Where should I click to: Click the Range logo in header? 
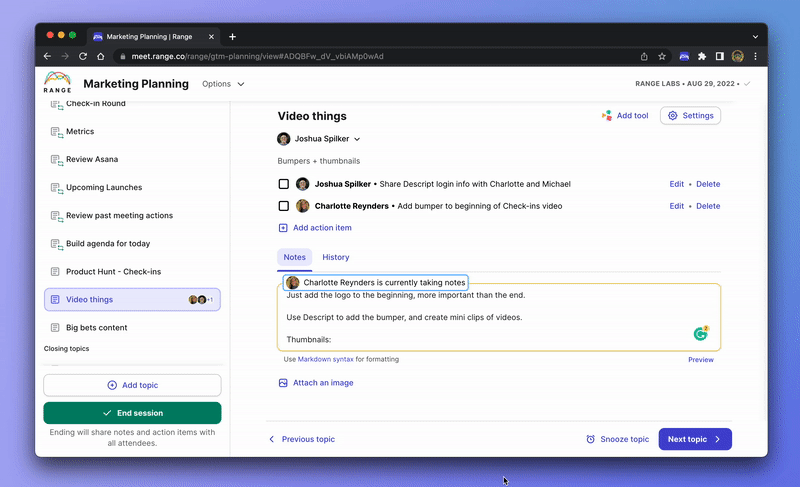(57, 83)
